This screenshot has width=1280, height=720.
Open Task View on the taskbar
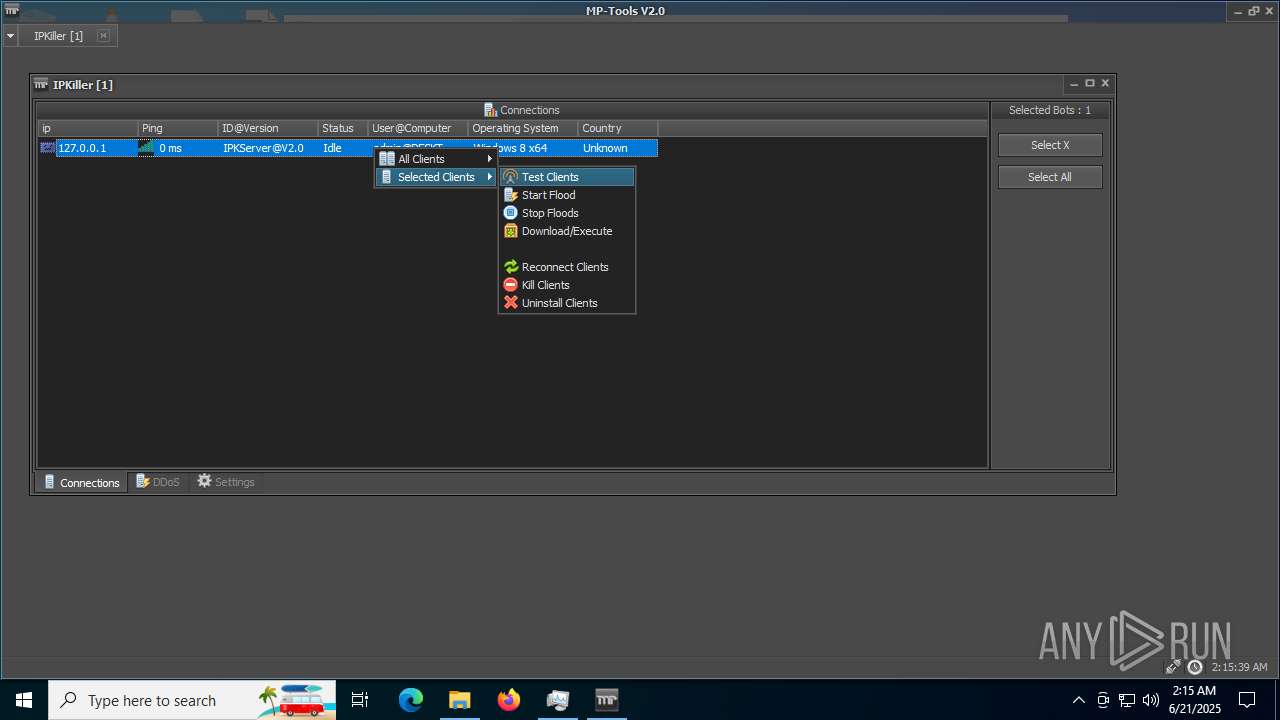pyautogui.click(x=360, y=700)
